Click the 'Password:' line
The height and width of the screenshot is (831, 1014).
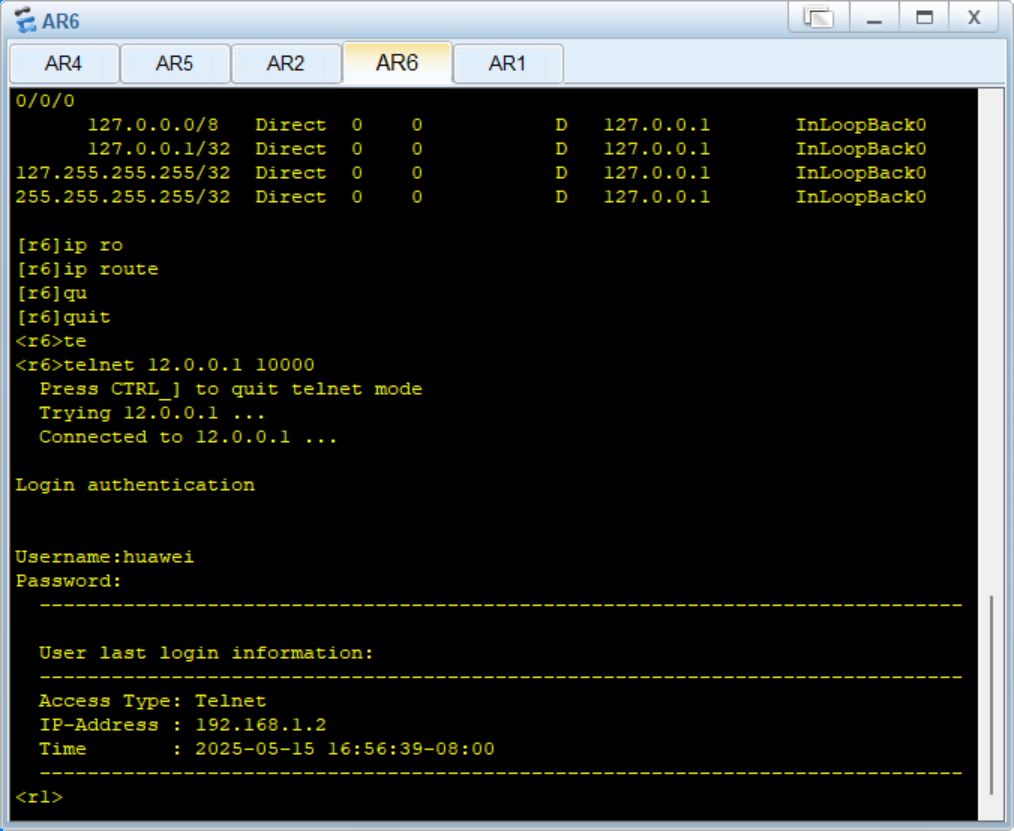coord(69,581)
